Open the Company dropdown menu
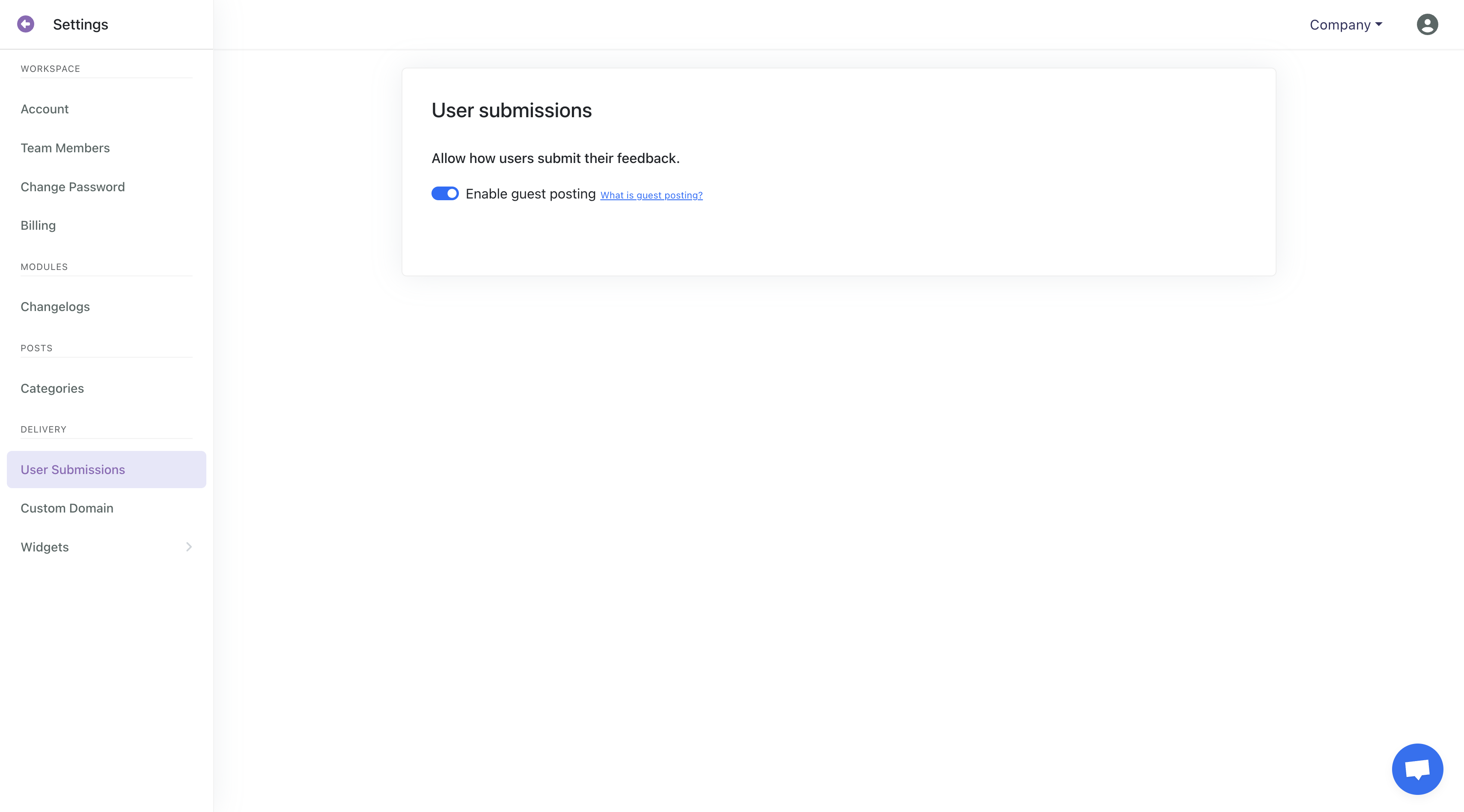Image resolution: width=1464 pixels, height=812 pixels. point(1346,25)
